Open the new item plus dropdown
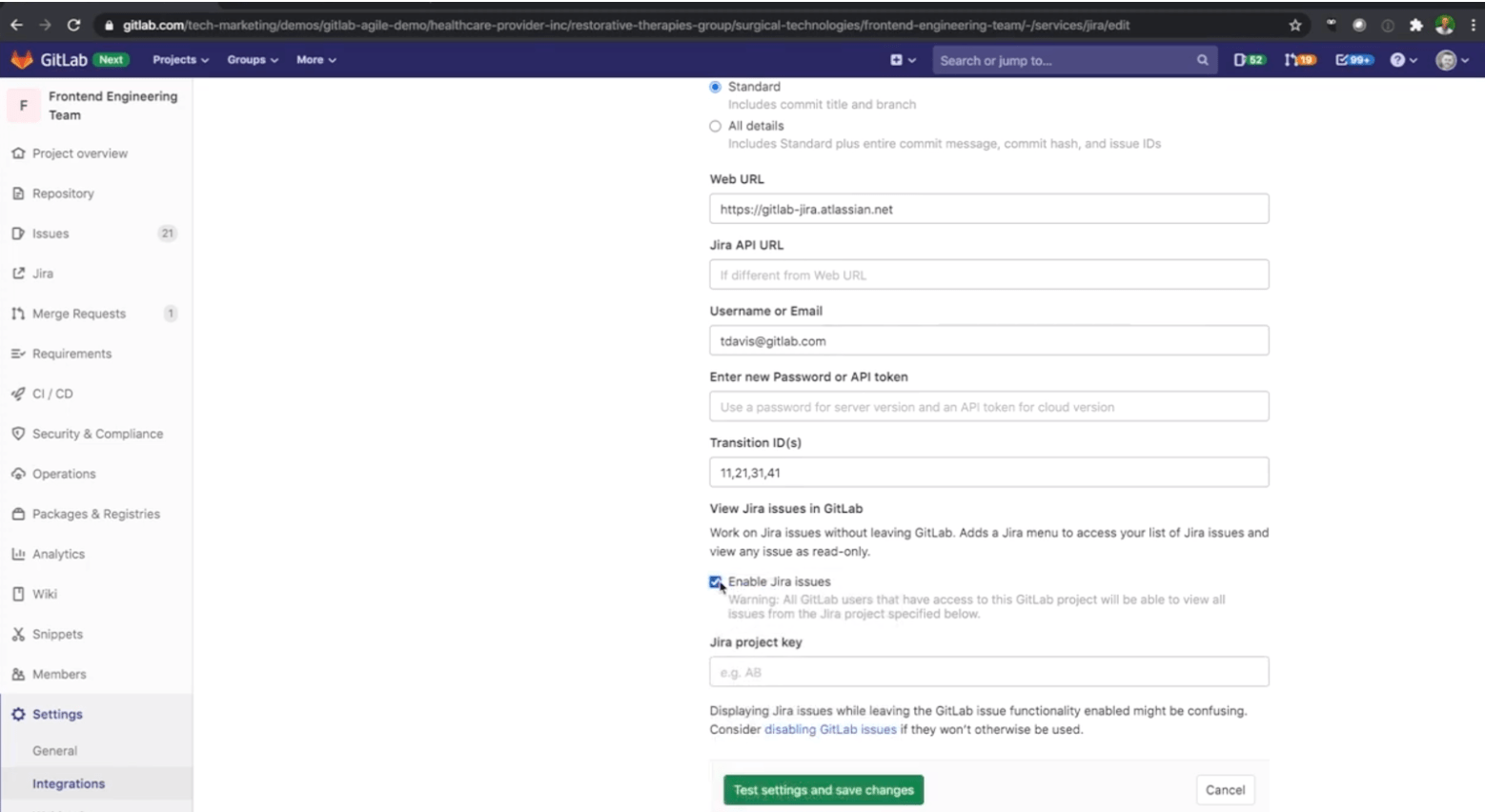The height and width of the screenshot is (812, 1485). pos(901,59)
